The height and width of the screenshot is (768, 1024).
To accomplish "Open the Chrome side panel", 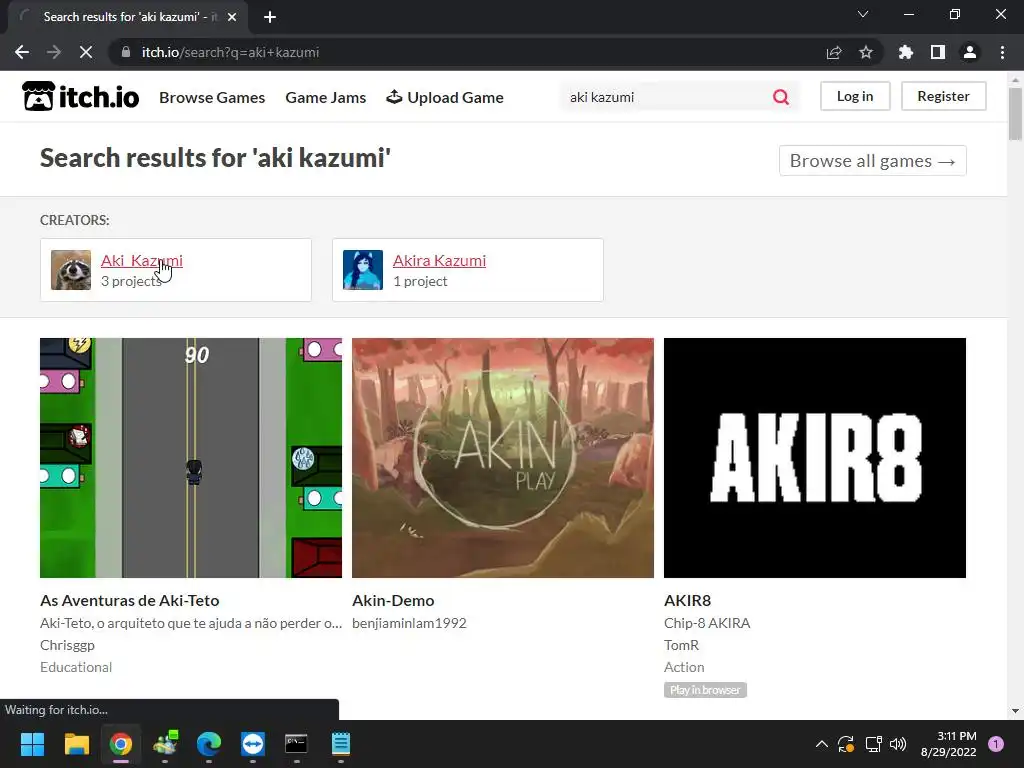I will click(x=938, y=52).
